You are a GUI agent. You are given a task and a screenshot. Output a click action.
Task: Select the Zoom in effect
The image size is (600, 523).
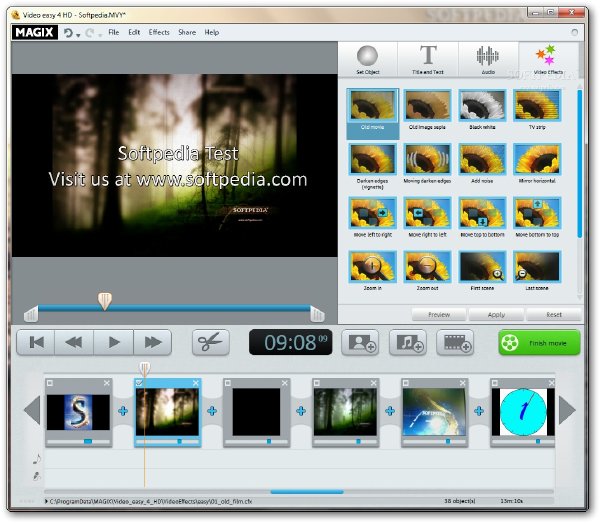tap(372, 271)
